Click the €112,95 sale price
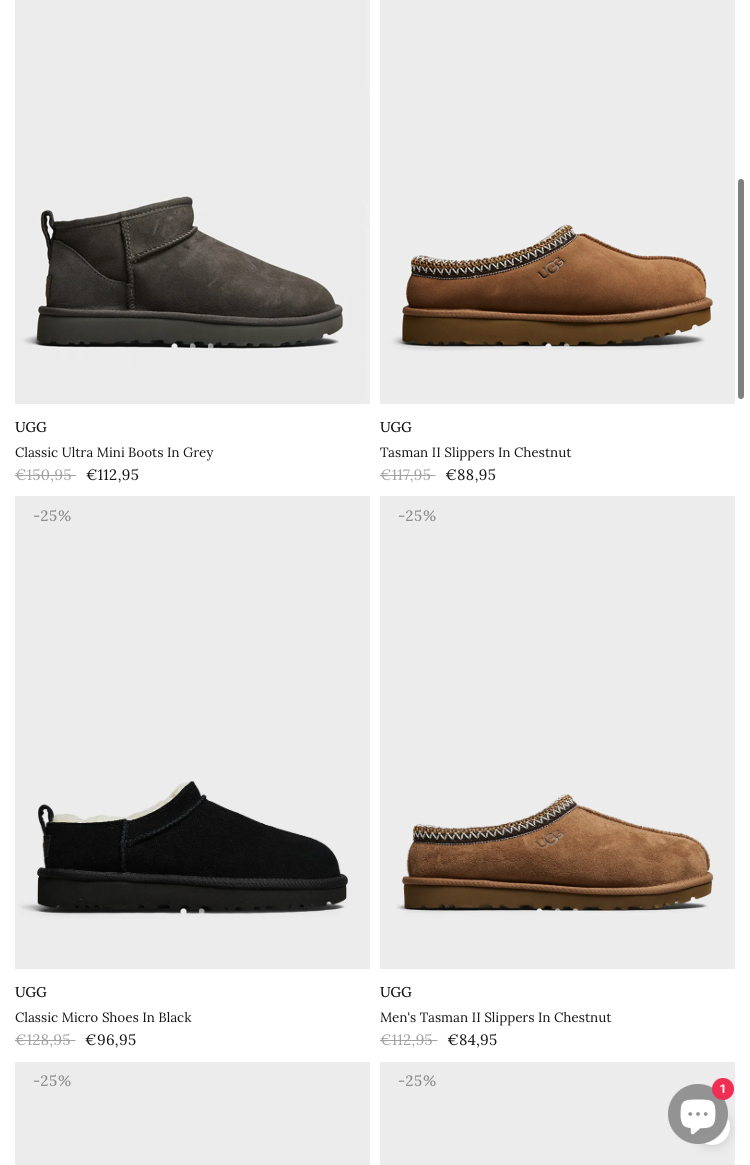750x1165 pixels. 113,475
